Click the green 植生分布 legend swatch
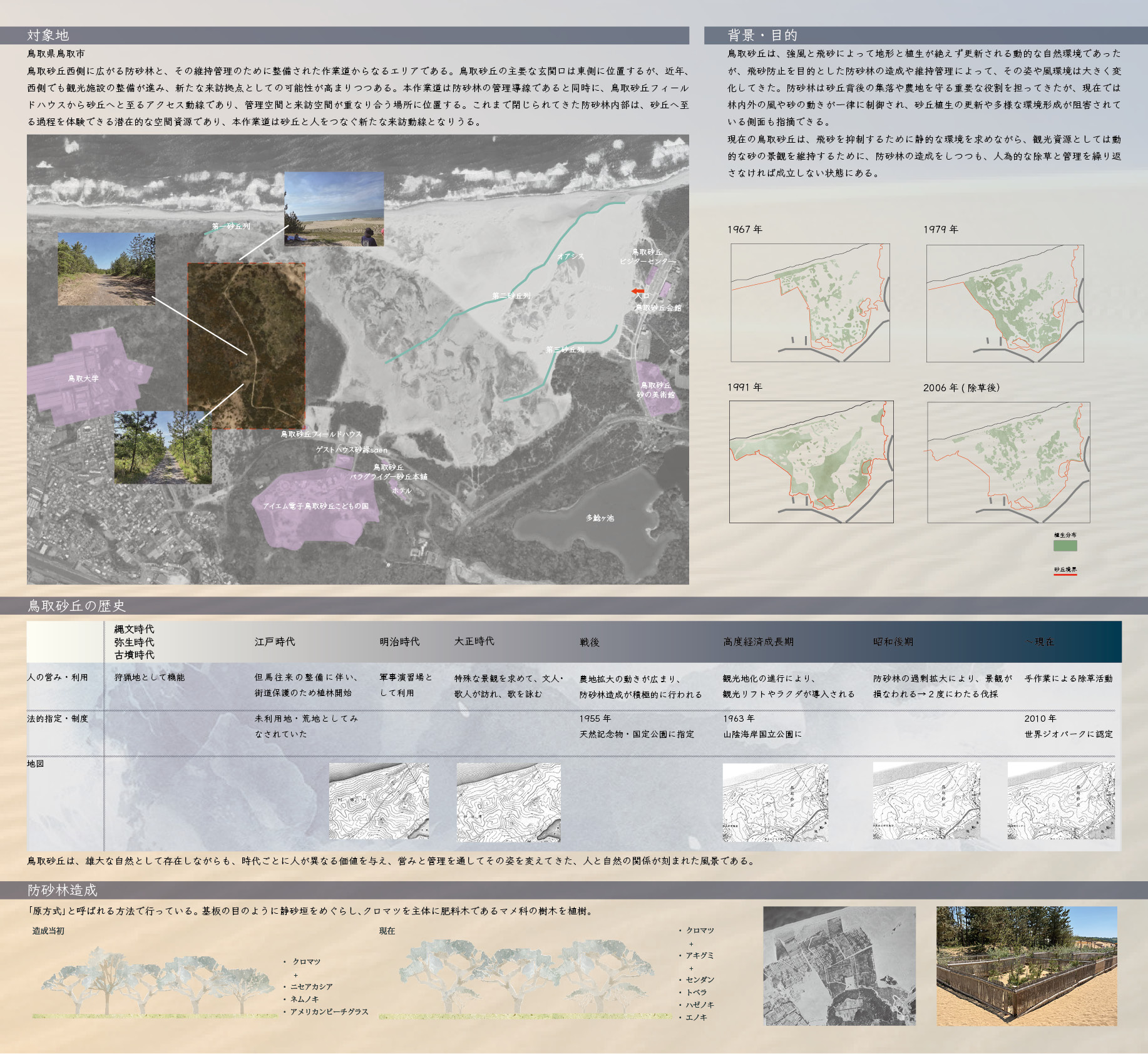The image size is (1148, 1054). click(1065, 545)
